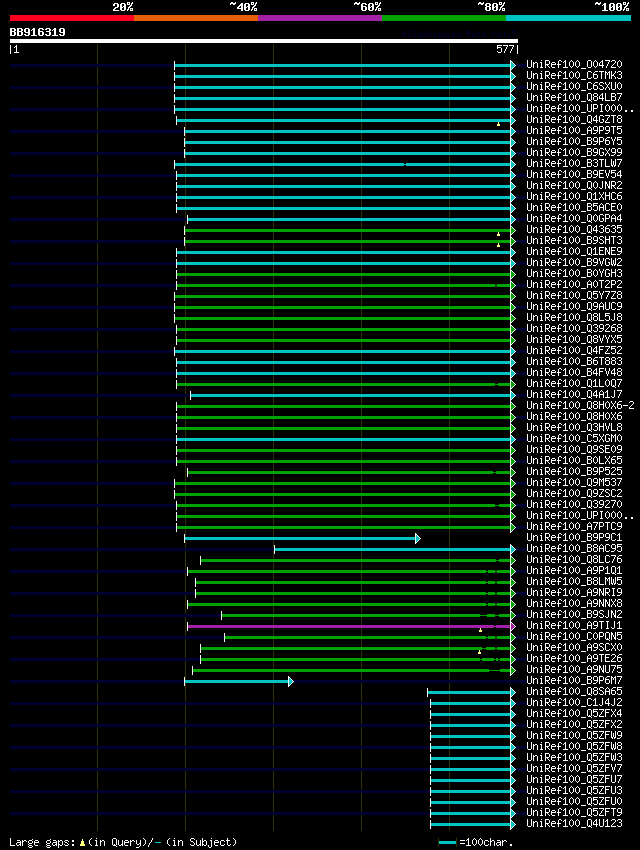Image resolution: width=640 pixels, height=850 pixels.
Task: Select the UniRef100_B8AC95 label
Action: click(574, 549)
